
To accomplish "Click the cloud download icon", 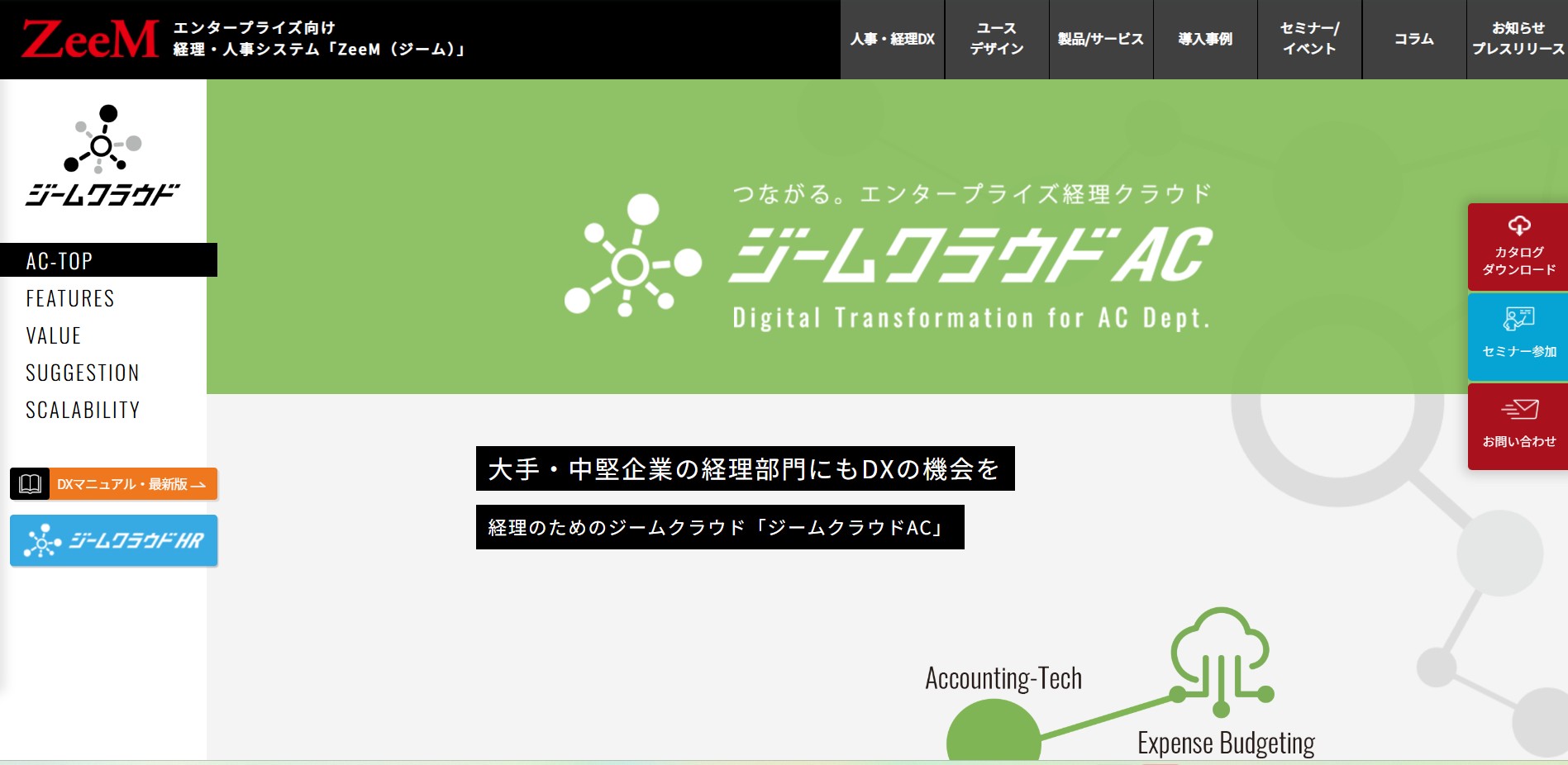I will [1519, 226].
